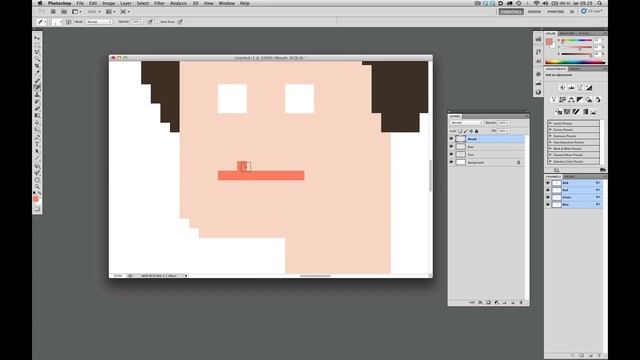Toggle lock all on layer

tap(476, 131)
